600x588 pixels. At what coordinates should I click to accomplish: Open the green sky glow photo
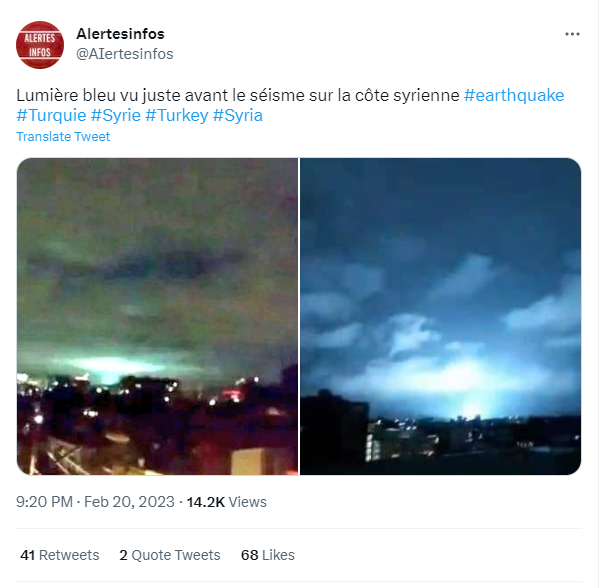coord(157,316)
